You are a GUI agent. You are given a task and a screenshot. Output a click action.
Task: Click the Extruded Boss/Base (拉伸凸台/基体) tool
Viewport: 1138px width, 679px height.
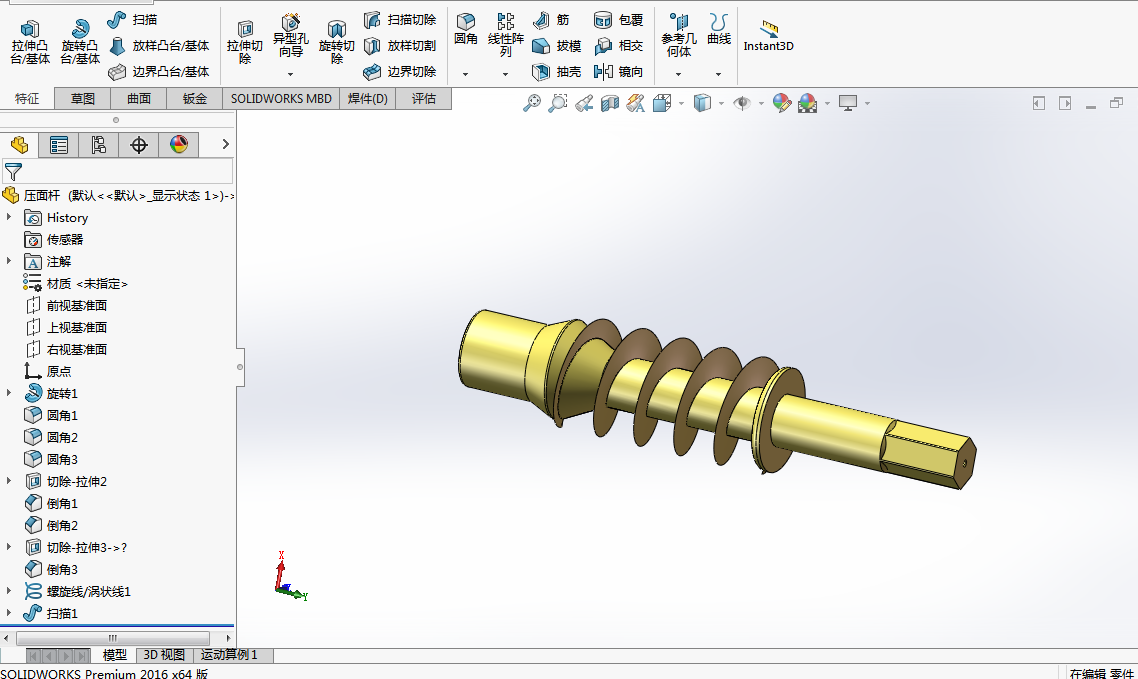[30, 42]
